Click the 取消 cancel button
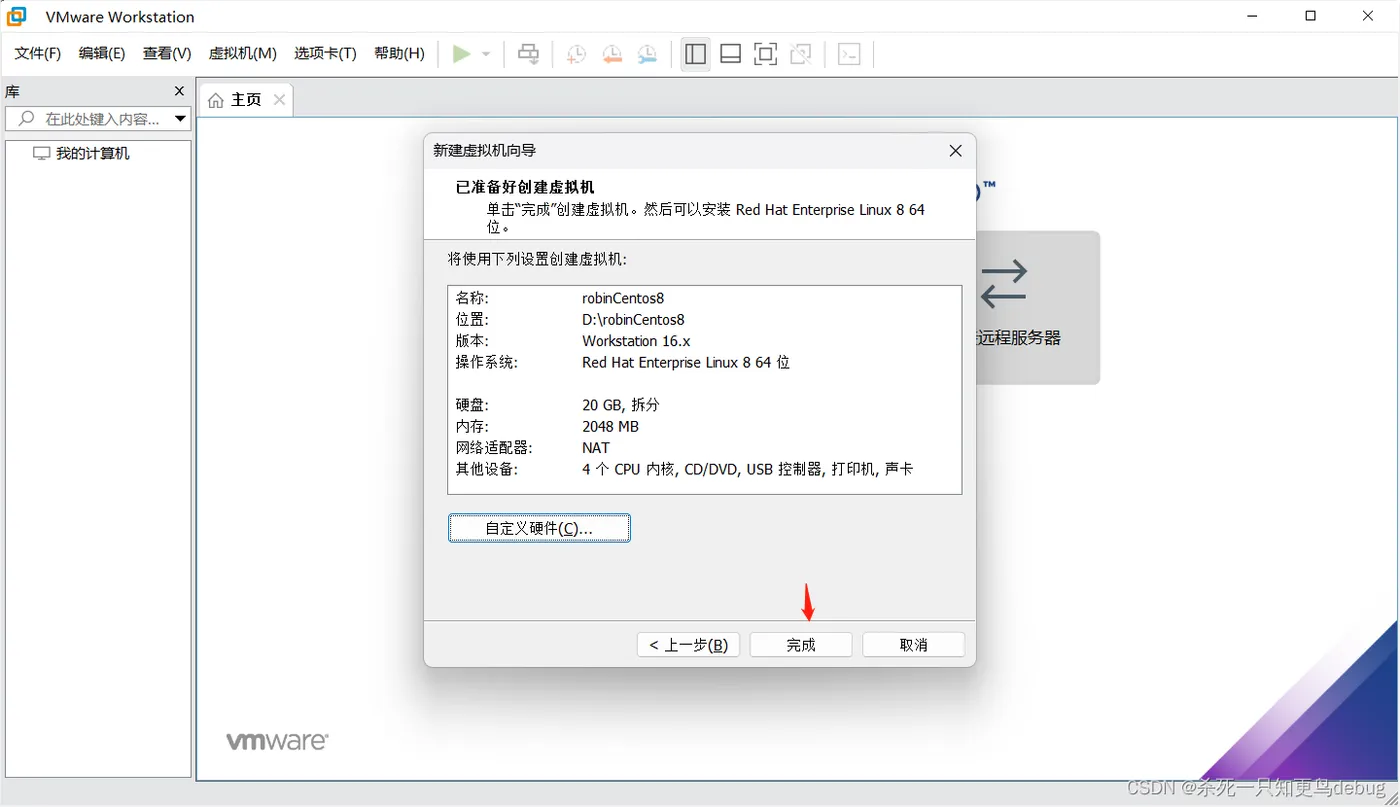Screen dimensions: 1400x807 pyautogui.click(x=914, y=645)
